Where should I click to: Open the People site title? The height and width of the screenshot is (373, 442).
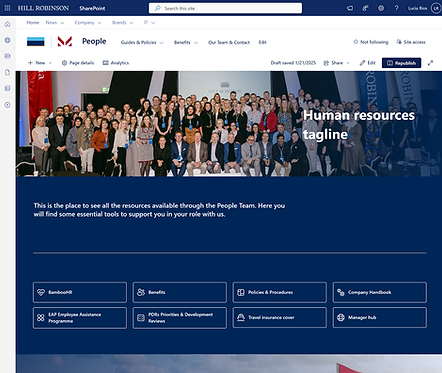tap(94, 41)
